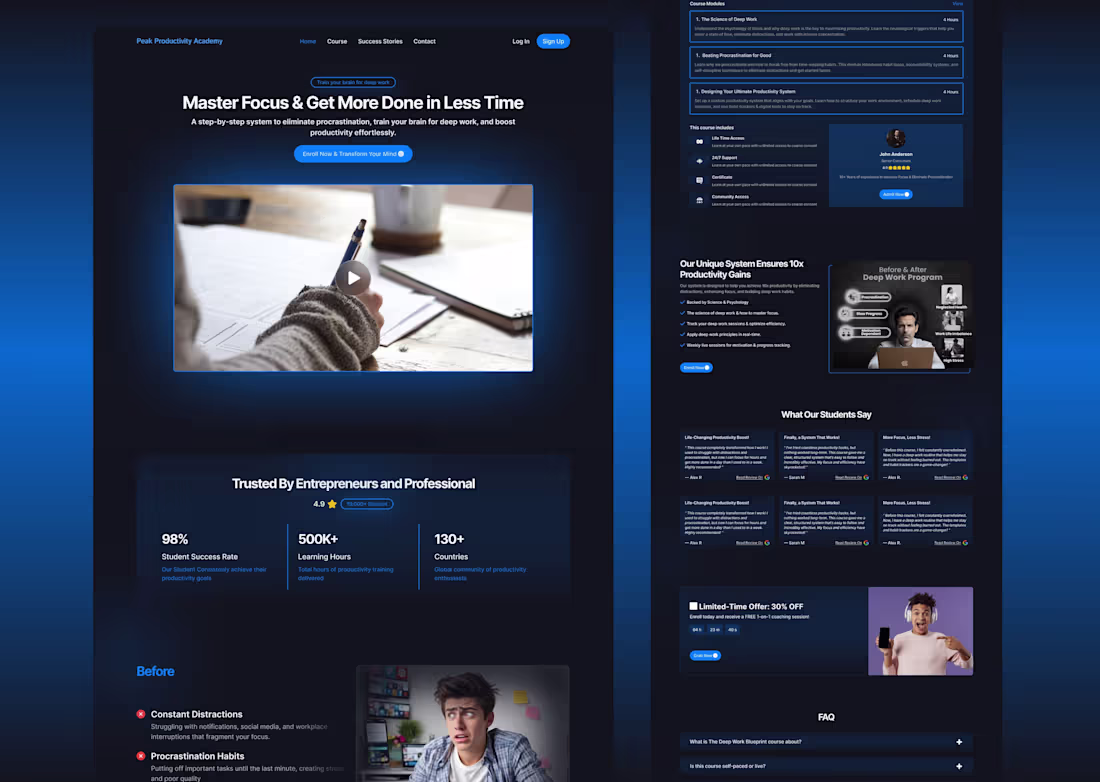Click checkmark beside Apply deep work principles

[x=683, y=335]
